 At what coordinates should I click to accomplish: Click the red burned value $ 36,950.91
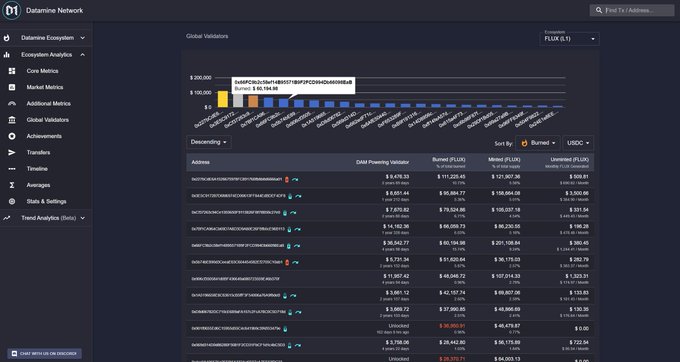click(x=452, y=326)
